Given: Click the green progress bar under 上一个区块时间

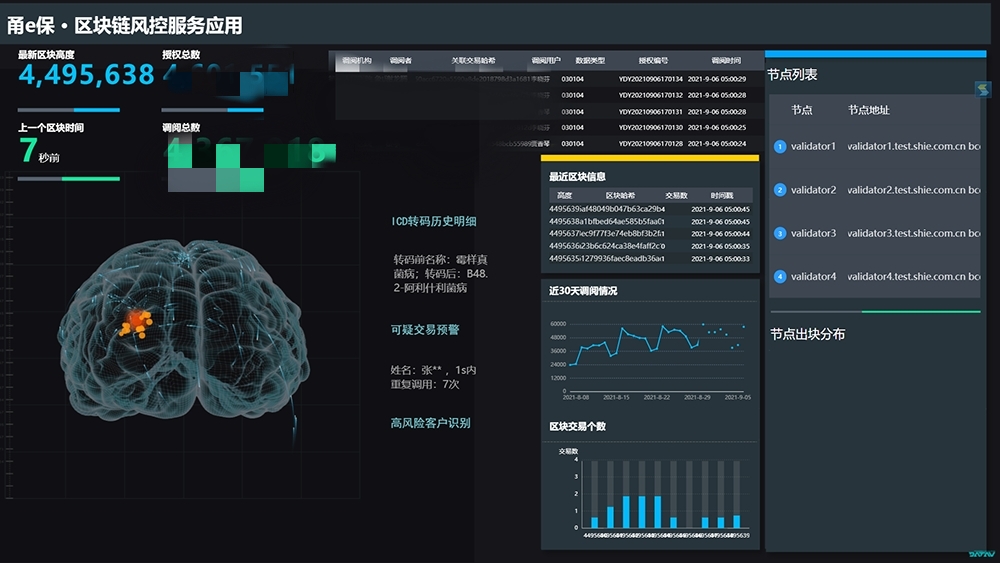Looking at the screenshot, I should pyautogui.click(x=68, y=179).
